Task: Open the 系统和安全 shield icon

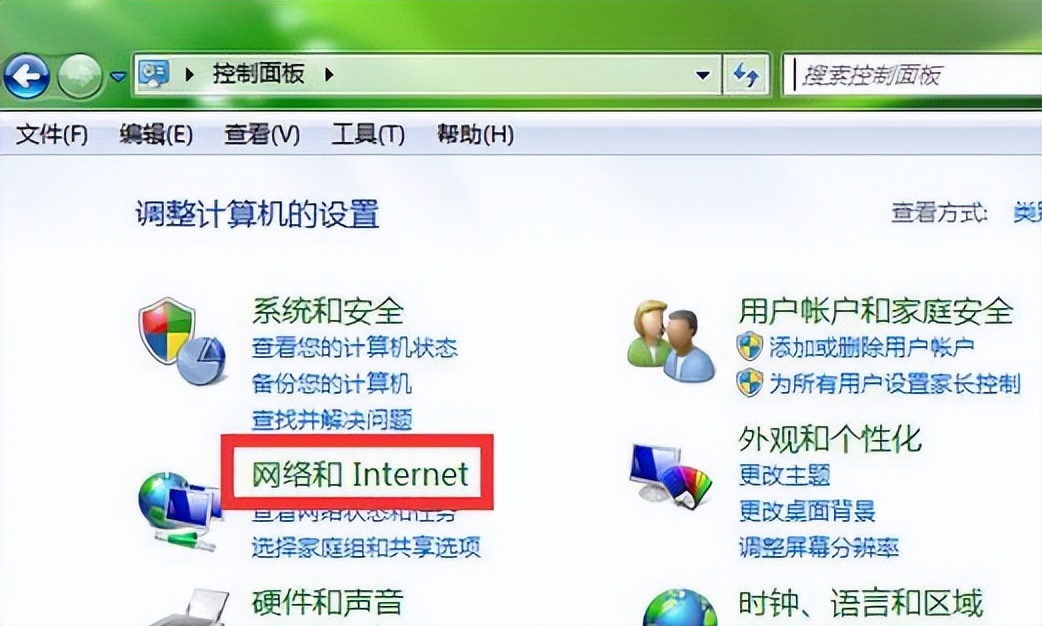Action: [x=181, y=341]
